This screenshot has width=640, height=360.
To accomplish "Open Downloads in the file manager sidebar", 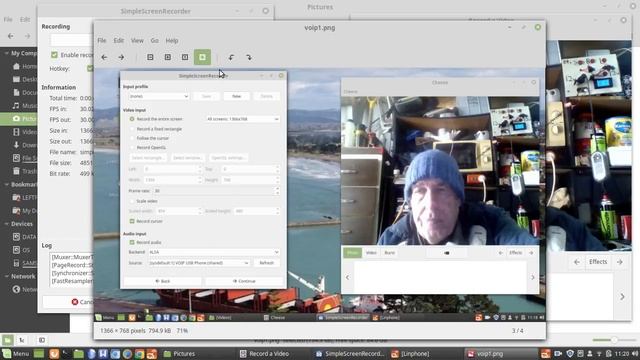I will click(24, 145).
